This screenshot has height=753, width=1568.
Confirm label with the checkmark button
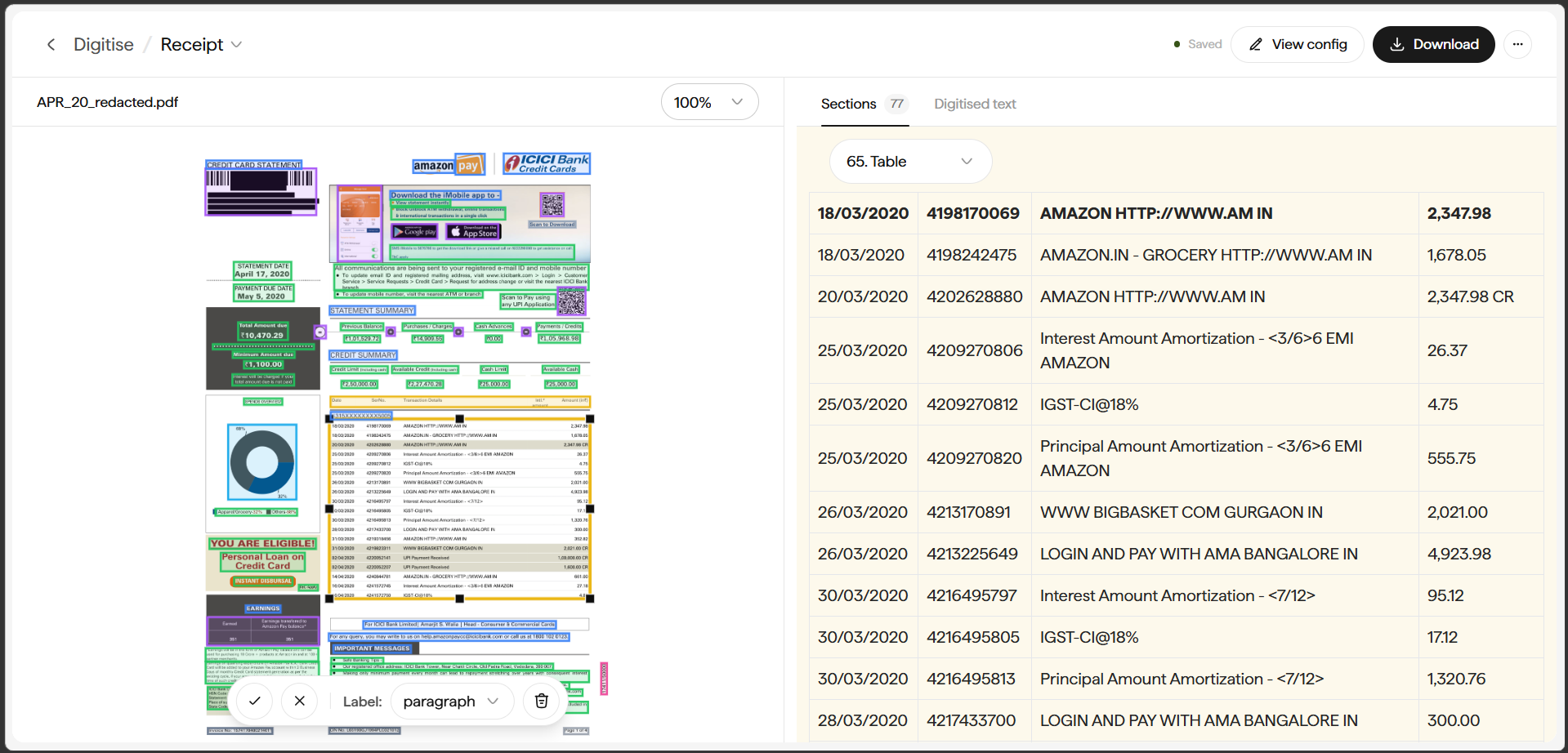254,701
